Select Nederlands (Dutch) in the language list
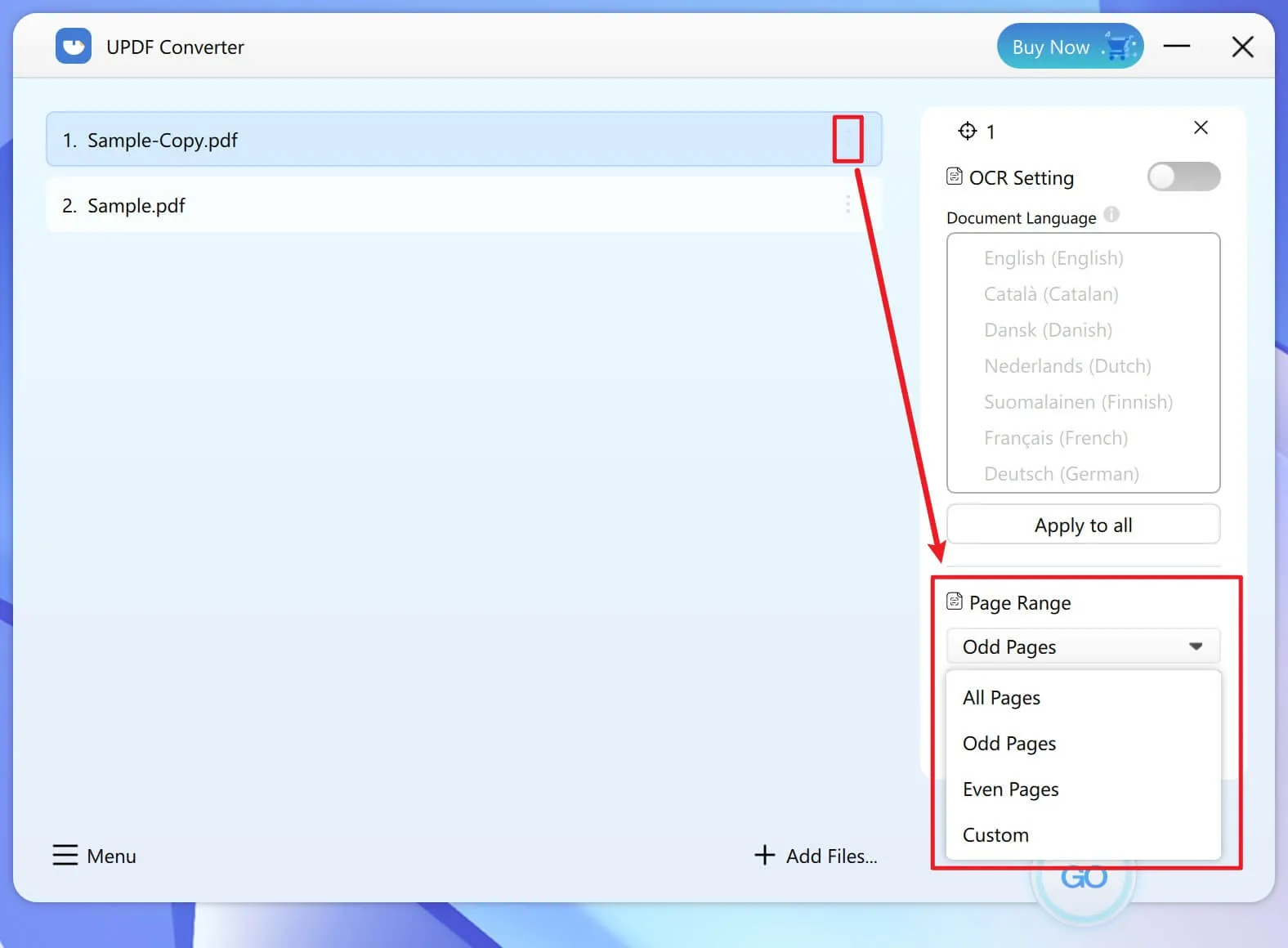 click(1067, 366)
